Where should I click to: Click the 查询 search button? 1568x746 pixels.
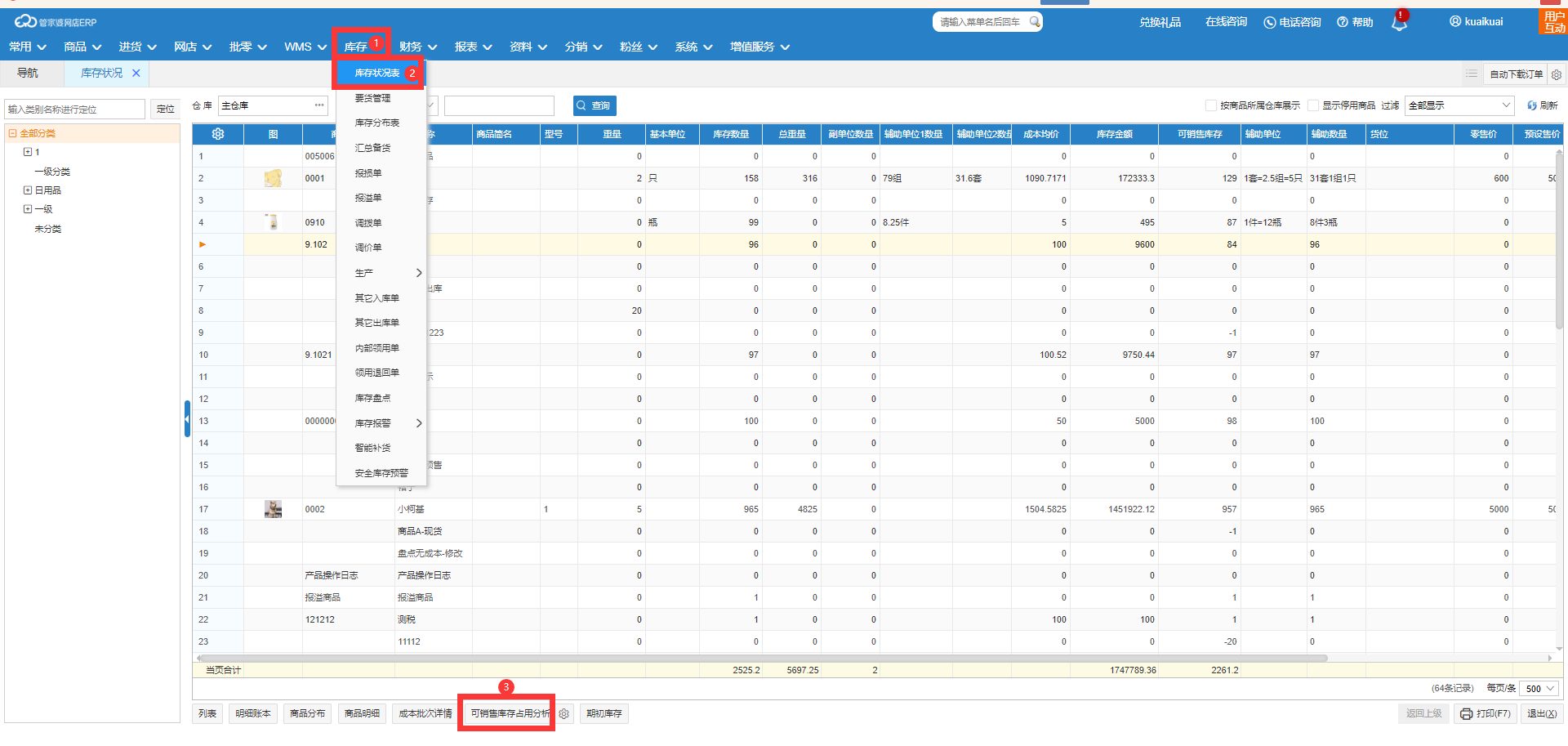594,105
